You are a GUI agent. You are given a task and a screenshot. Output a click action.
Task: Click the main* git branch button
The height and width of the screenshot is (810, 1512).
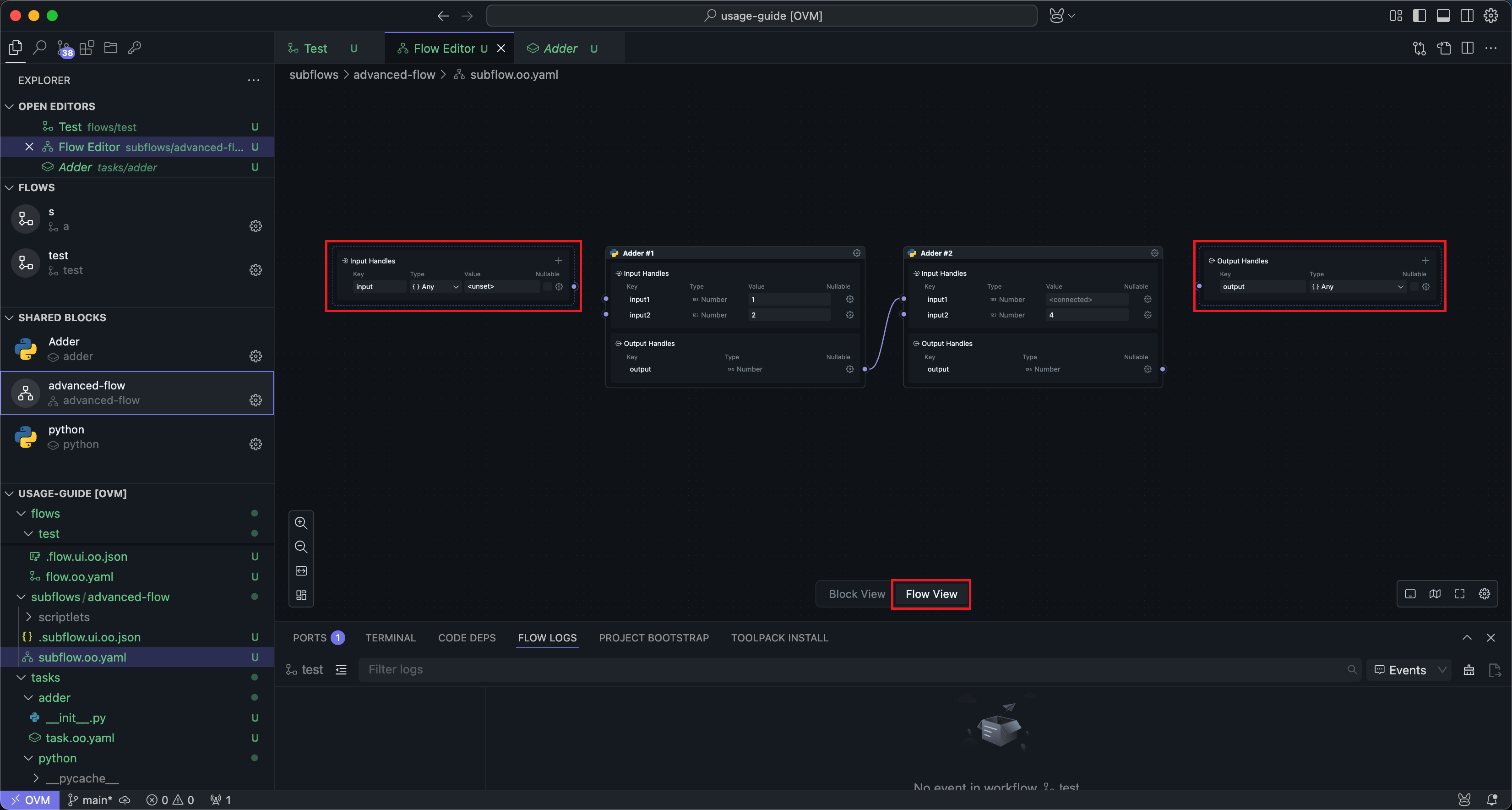pyautogui.click(x=90, y=800)
